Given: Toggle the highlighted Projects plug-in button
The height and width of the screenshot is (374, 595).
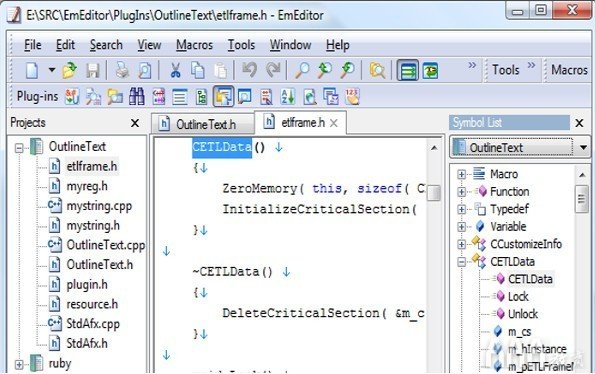Looking at the screenshot, I should 223,97.
